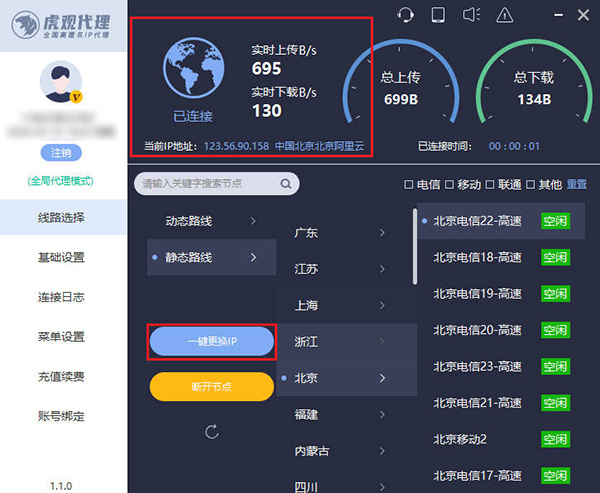Click the 中国北京北京阿里云 location link
Screen dimensions: 600x493
pos(320,146)
